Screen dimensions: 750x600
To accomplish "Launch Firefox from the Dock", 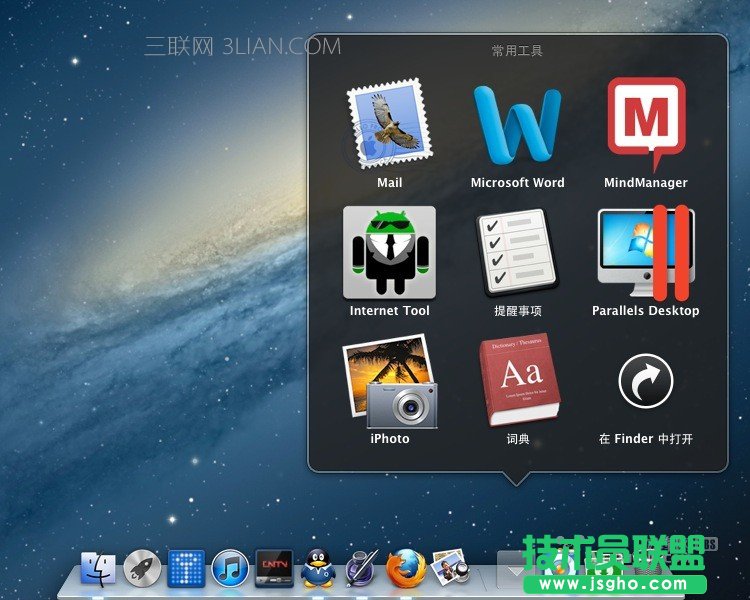I will pos(406,569).
